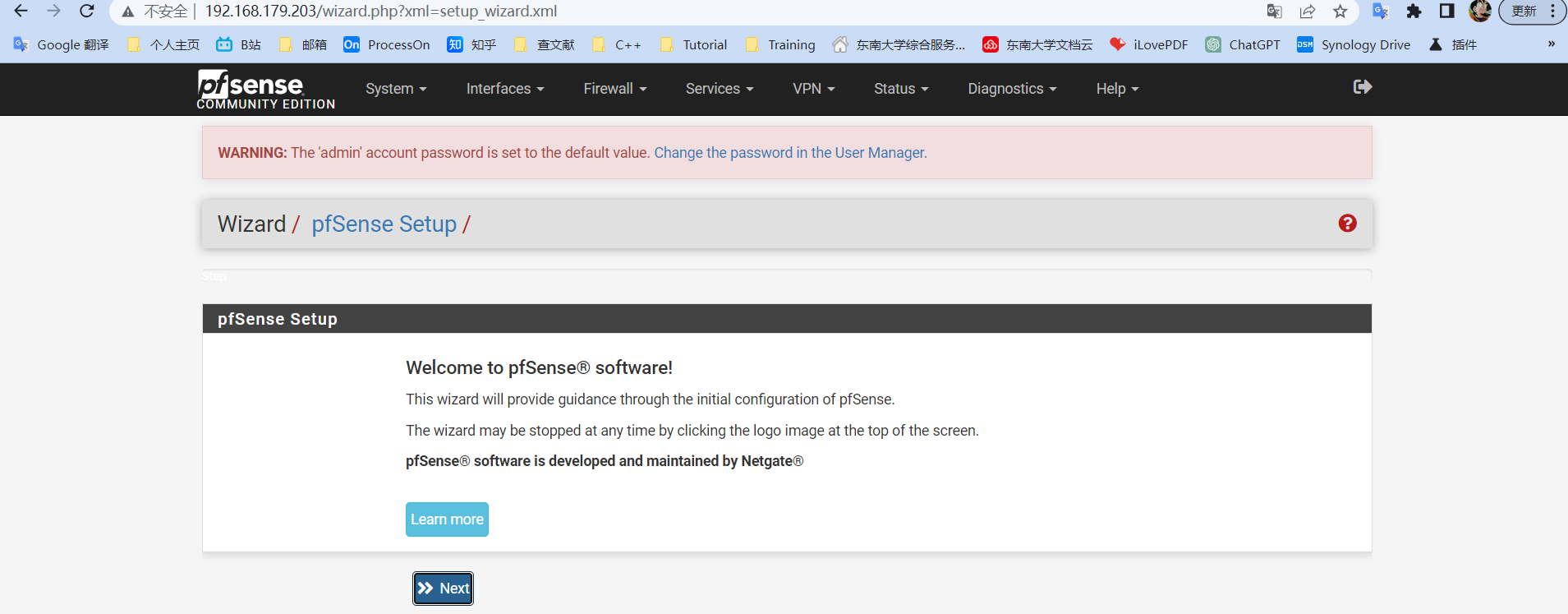Click Next to continue the wizard
The height and width of the screenshot is (614, 1568).
click(443, 589)
